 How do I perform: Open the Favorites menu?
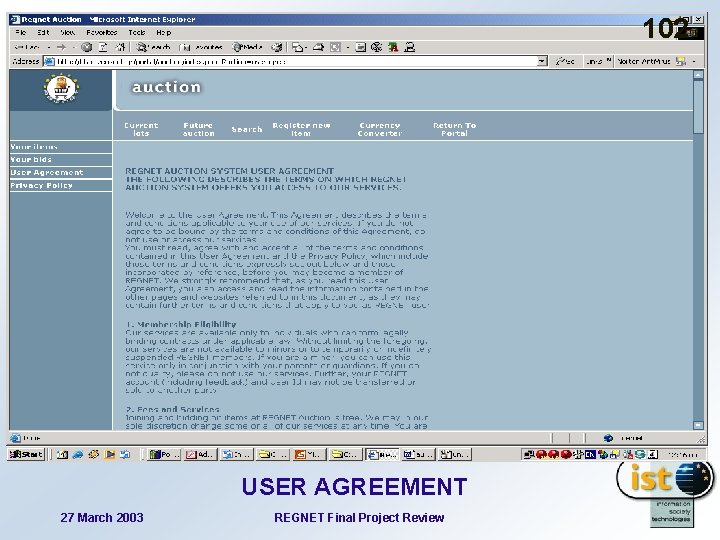[101, 33]
